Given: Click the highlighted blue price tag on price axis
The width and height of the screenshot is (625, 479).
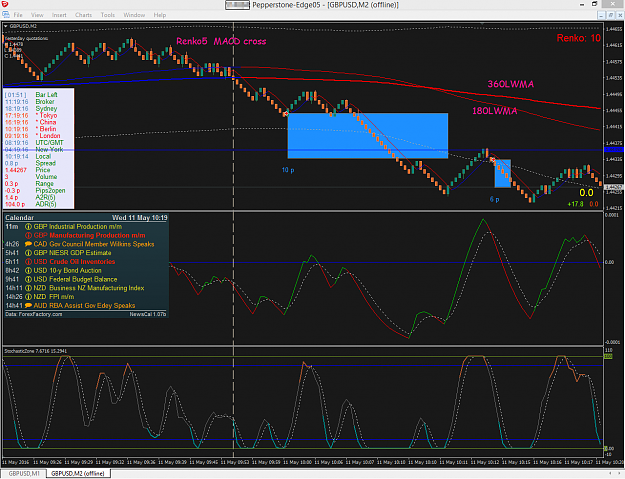Looking at the screenshot, I should point(614,149).
